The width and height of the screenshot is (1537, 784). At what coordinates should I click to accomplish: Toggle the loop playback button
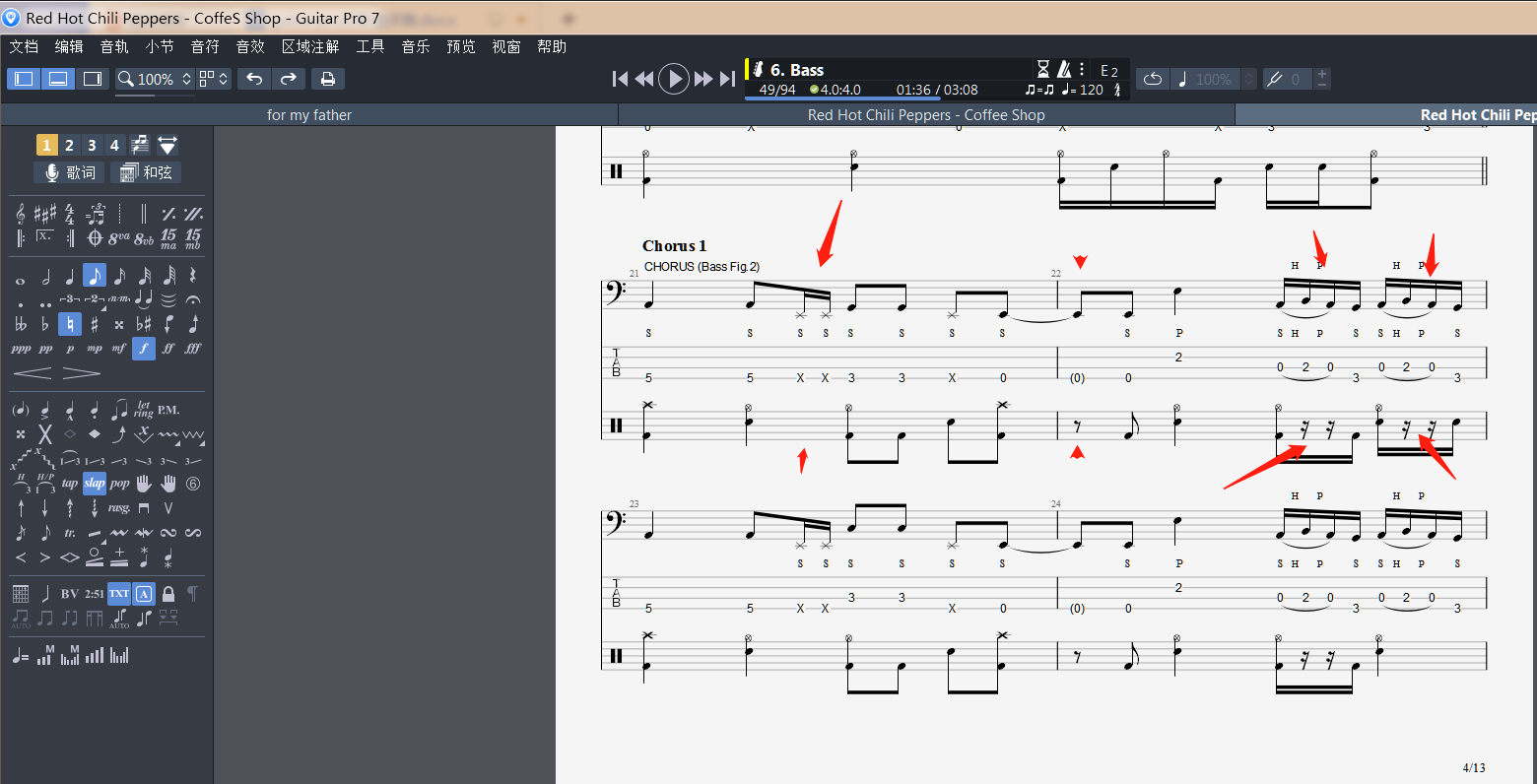coord(1153,79)
